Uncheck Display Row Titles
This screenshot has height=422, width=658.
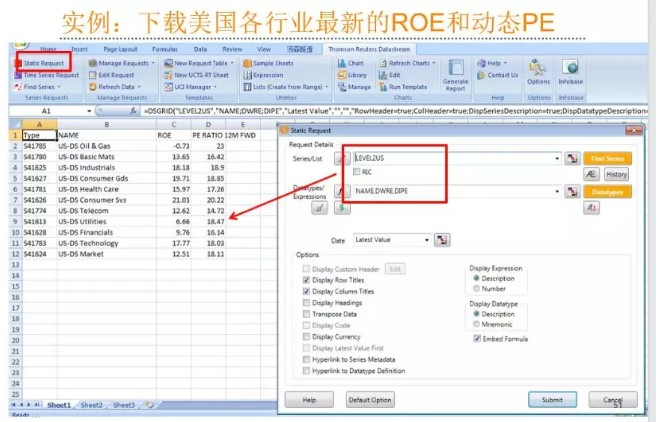coord(306,281)
